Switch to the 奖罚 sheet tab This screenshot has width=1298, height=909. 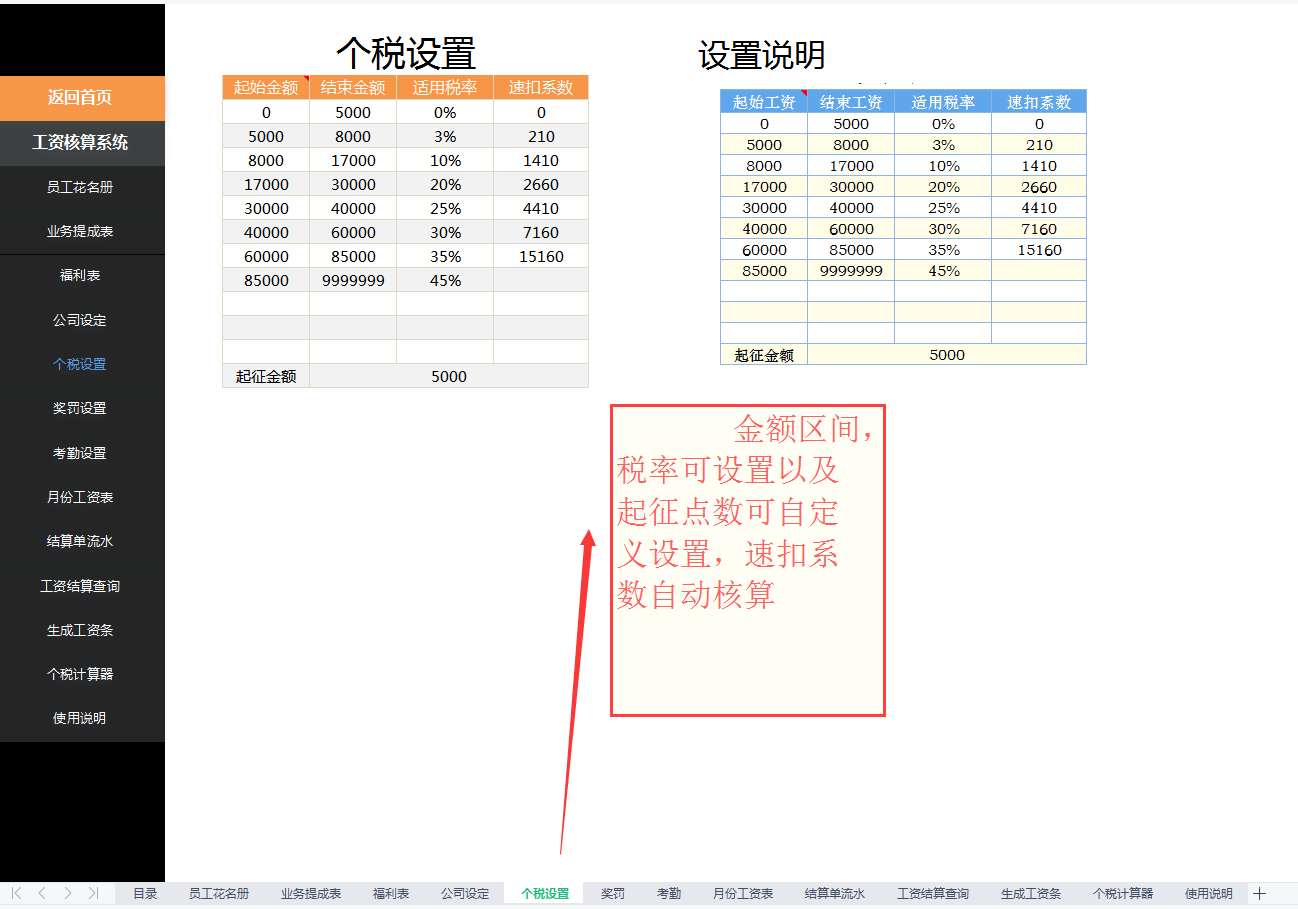click(x=613, y=893)
